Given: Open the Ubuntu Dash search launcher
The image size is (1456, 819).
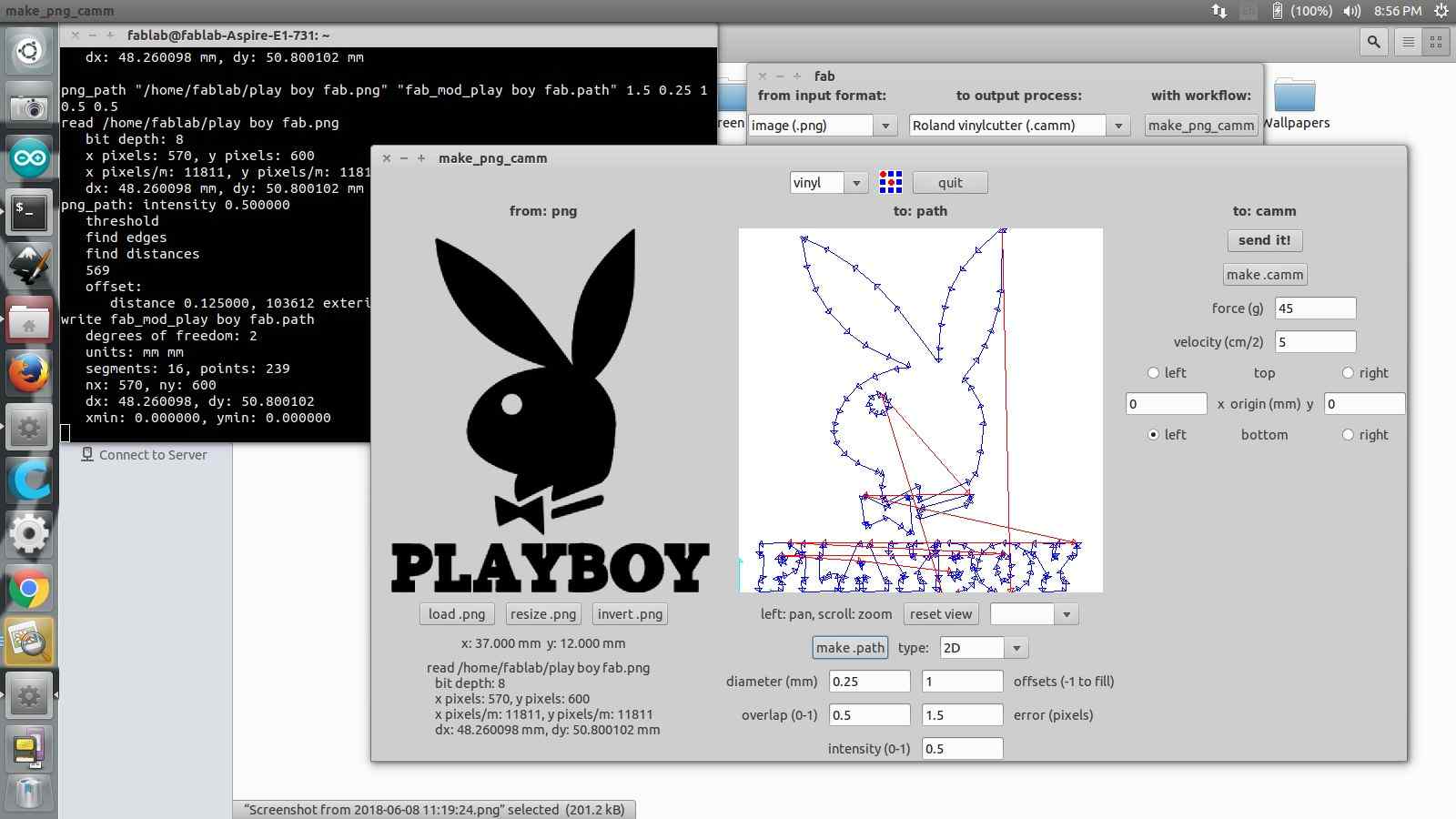Looking at the screenshot, I should (x=29, y=51).
